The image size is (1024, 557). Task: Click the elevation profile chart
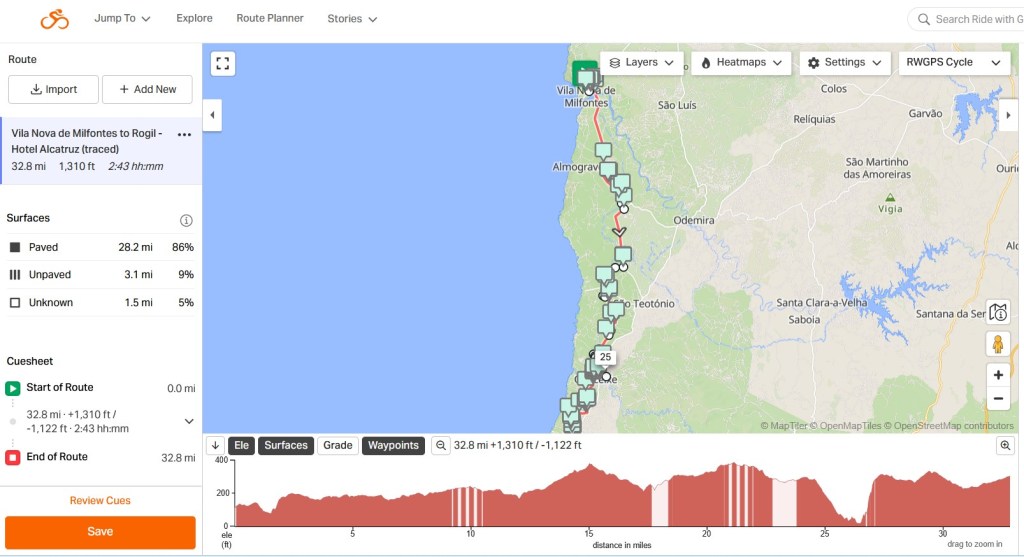click(622, 494)
